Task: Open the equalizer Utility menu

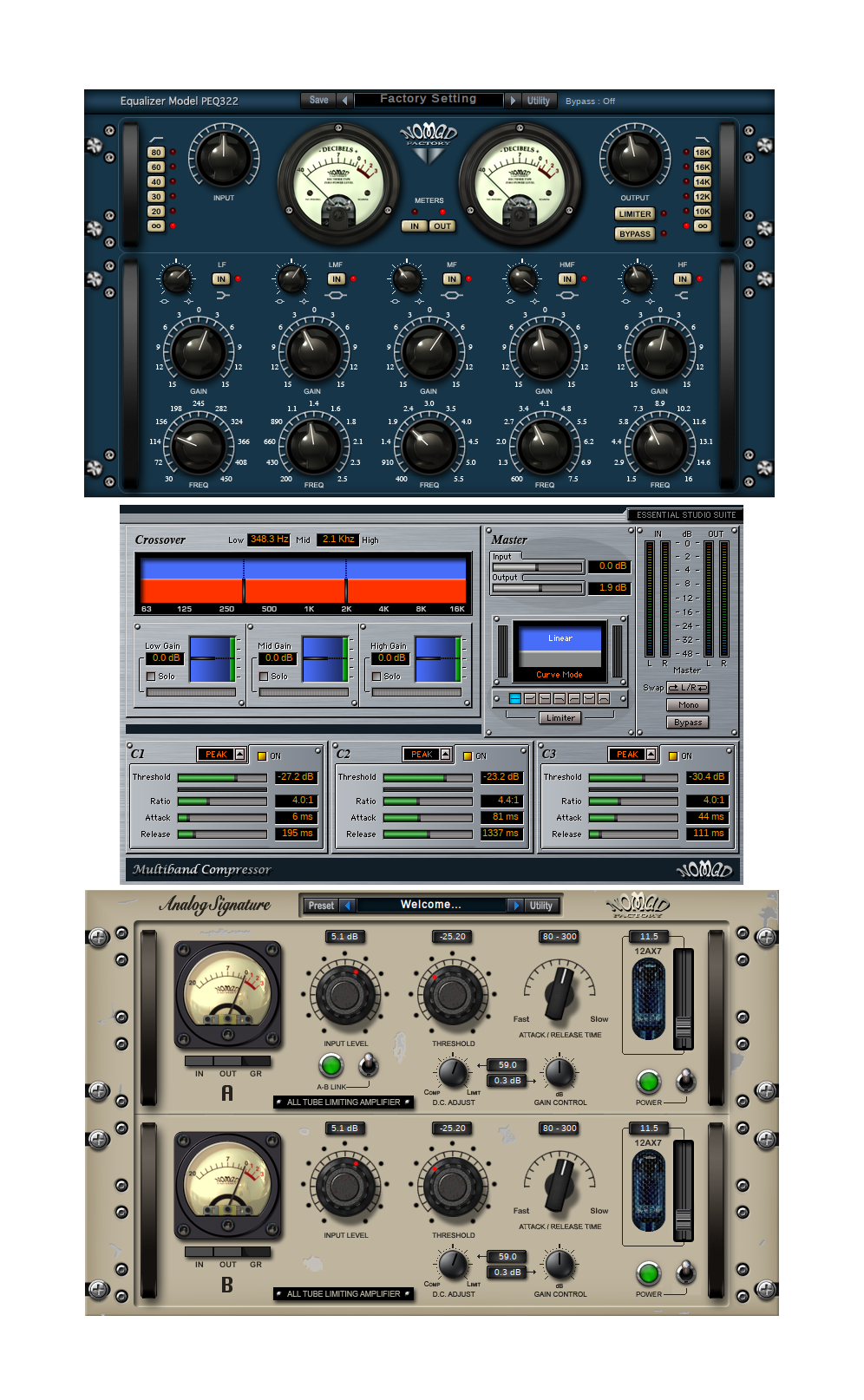Action: [539, 101]
